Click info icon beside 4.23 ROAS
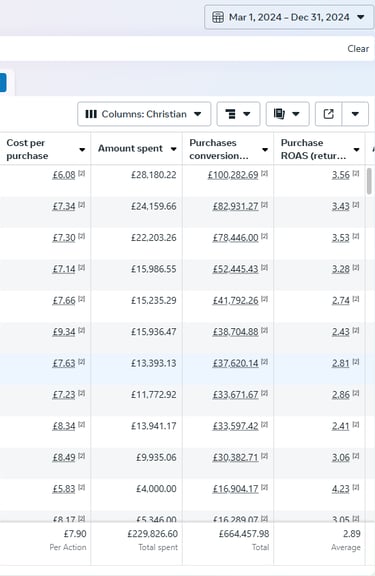This screenshot has width=375, height=576. pyautogui.click(x=356, y=487)
